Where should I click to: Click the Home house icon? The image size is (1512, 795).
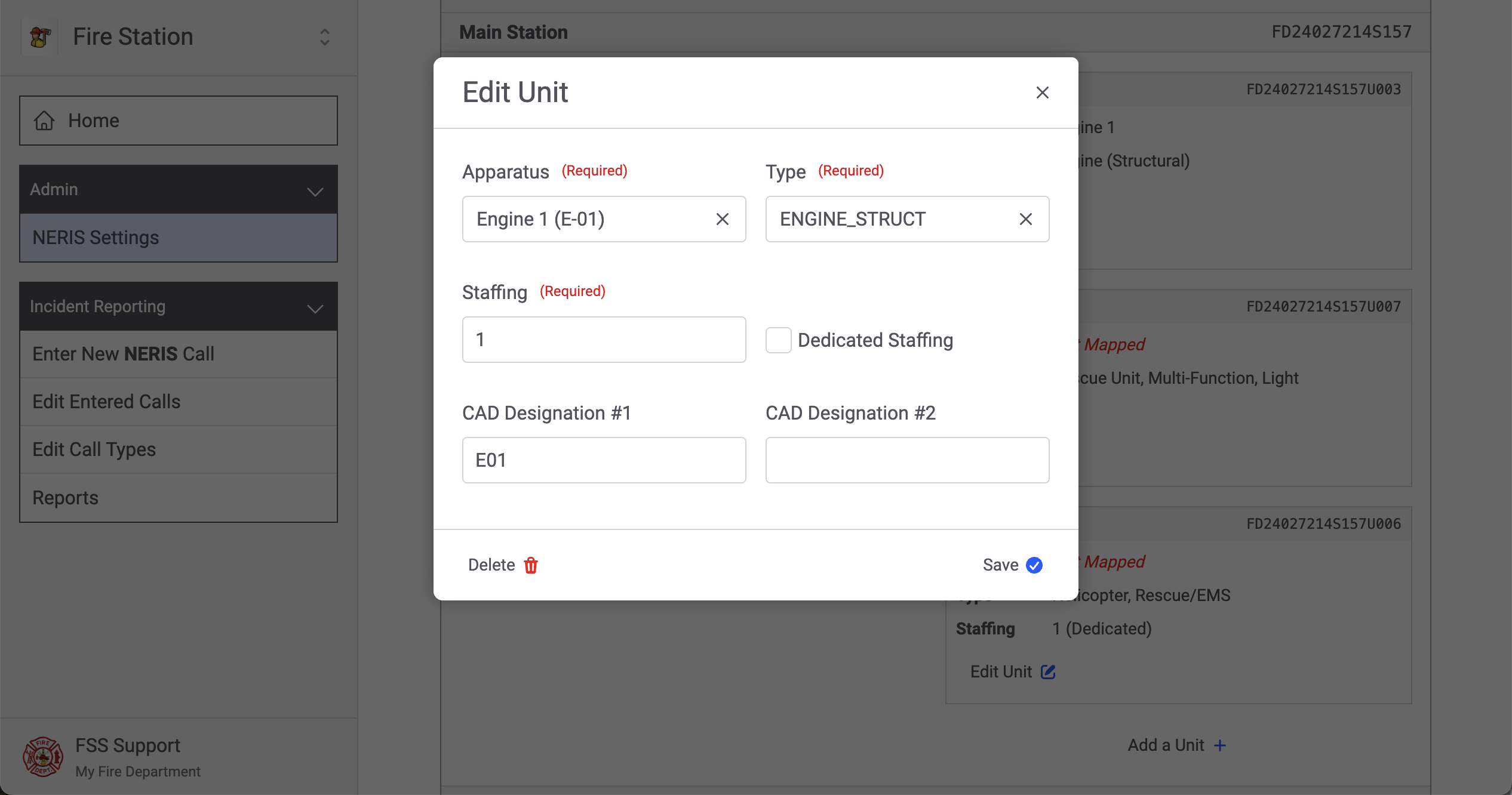[x=44, y=121]
